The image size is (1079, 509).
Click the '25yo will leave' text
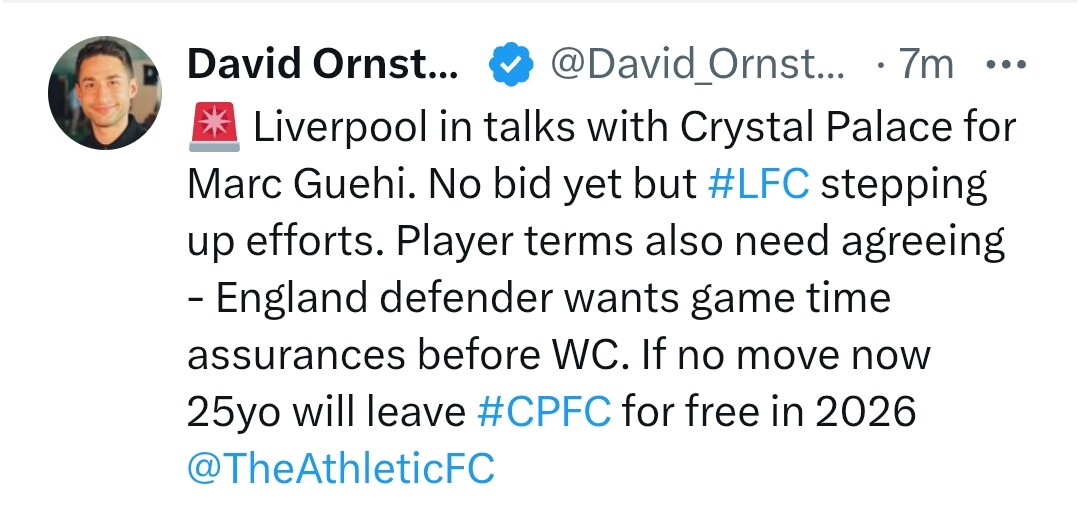(x=326, y=412)
